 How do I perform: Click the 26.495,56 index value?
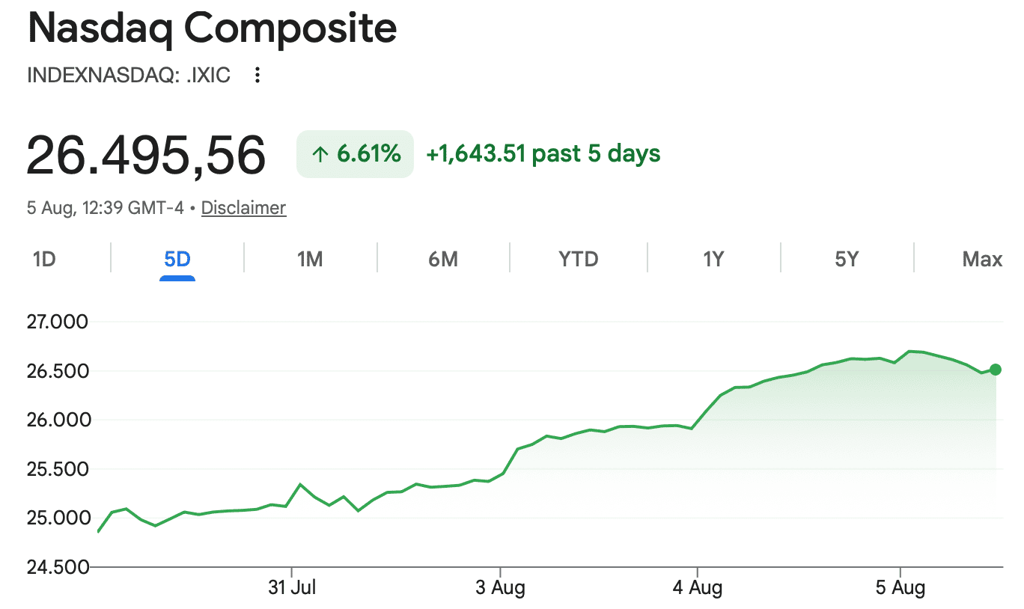click(x=146, y=155)
